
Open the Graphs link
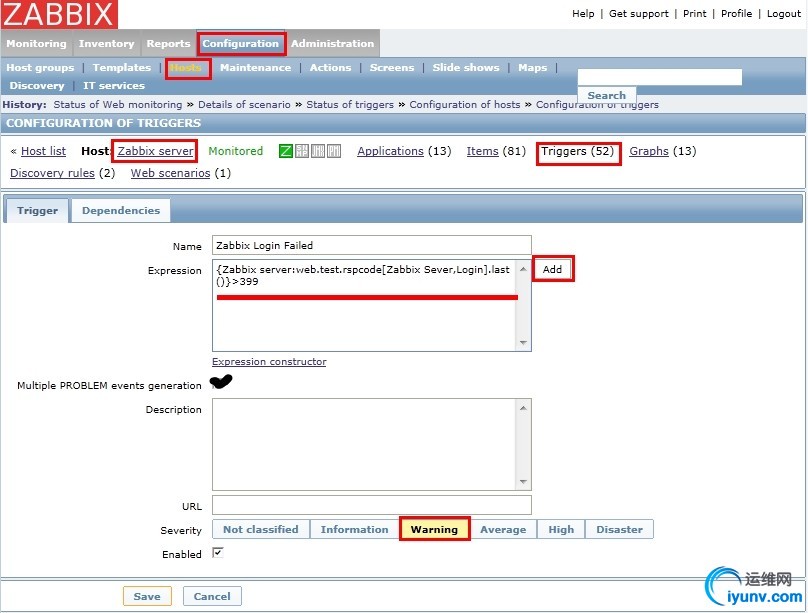(649, 151)
